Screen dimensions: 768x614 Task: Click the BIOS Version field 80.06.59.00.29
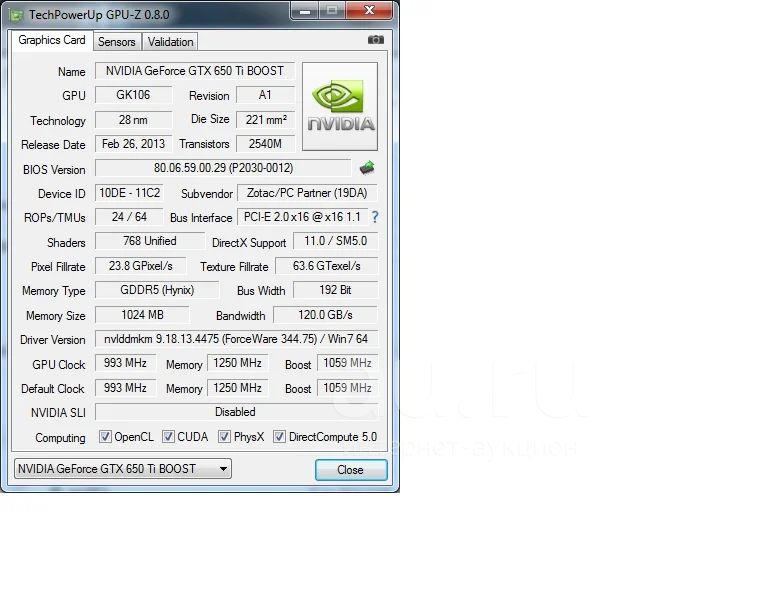pos(223,168)
